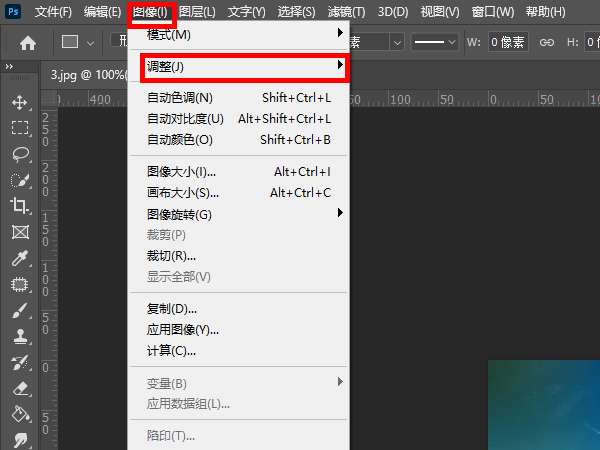Select the Brush tool
600x450 pixels.
[19, 311]
